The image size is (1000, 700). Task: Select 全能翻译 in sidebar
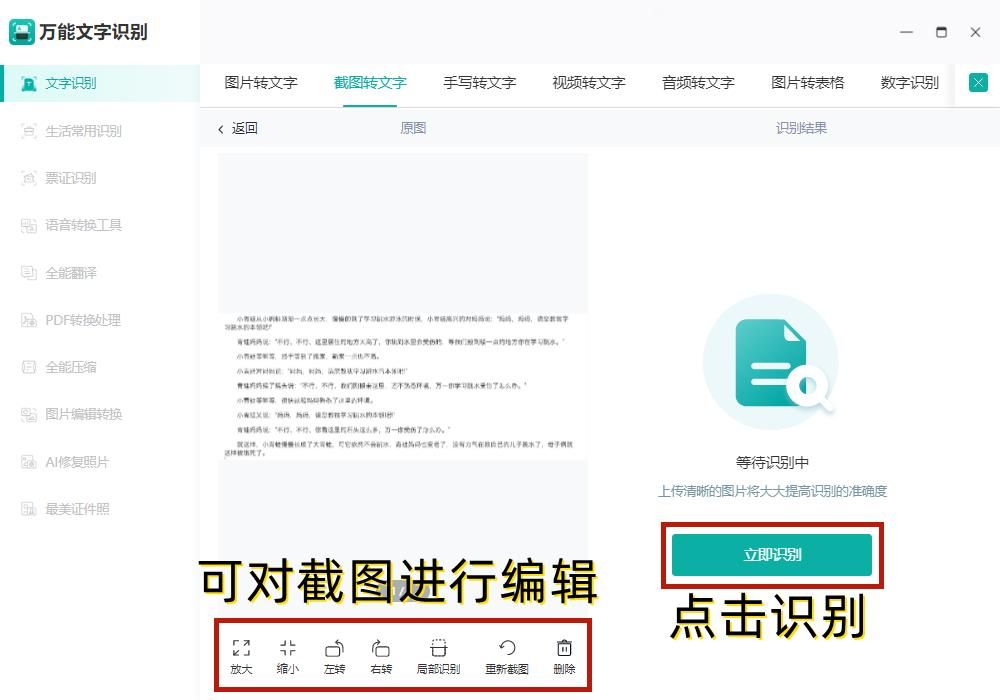tap(71, 273)
